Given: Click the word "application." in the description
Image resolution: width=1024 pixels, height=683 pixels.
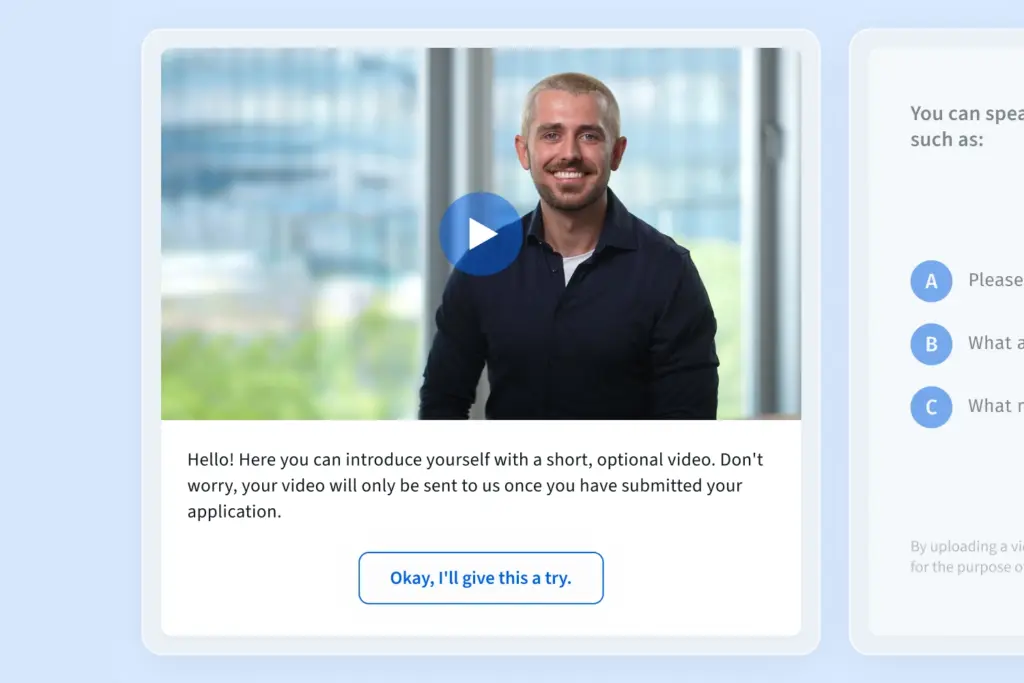Looking at the screenshot, I should click(234, 512).
